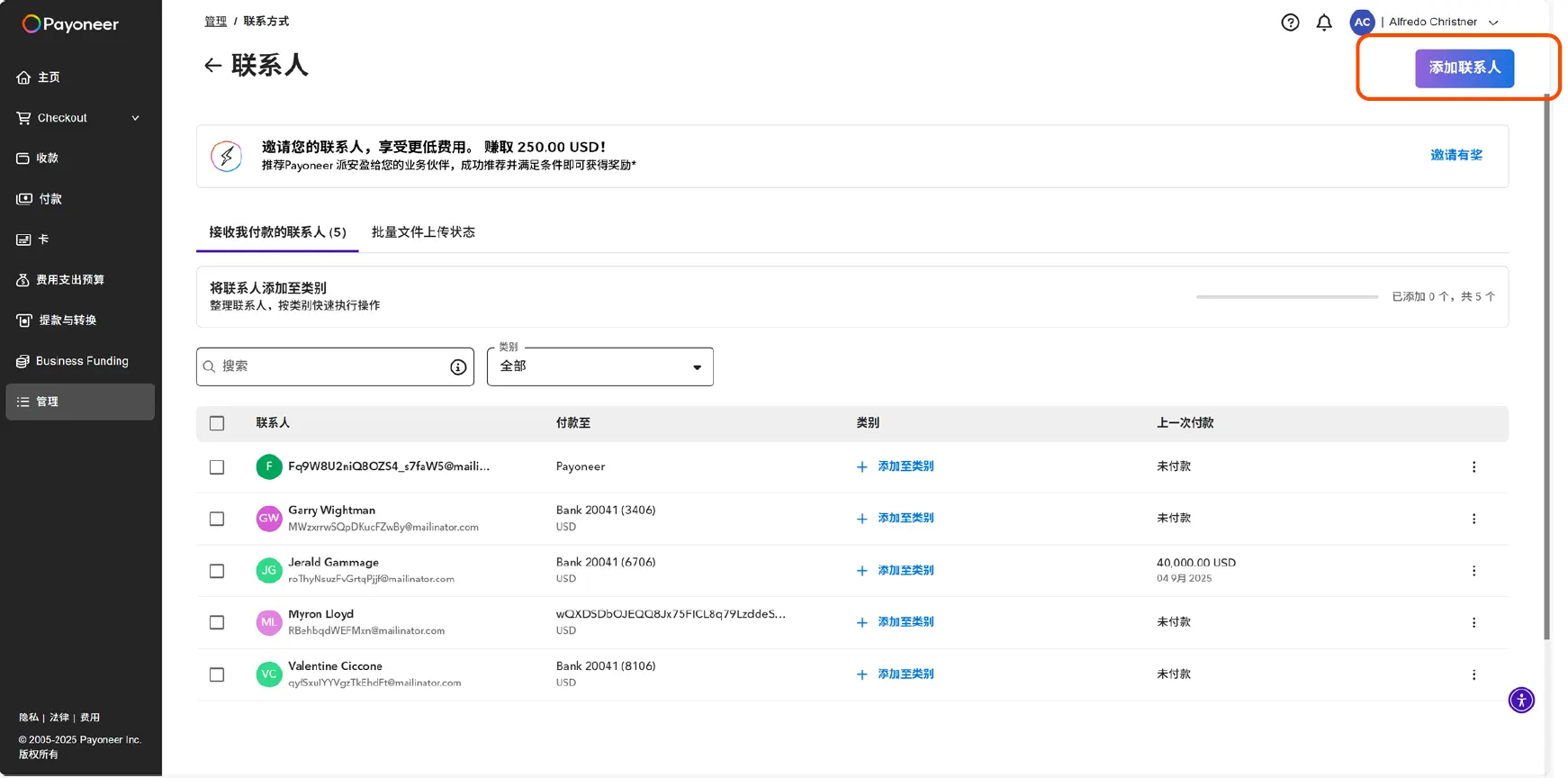Click the 搜索 contacts input field
The width and height of the screenshot is (1568, 778).
pyautogui.click(x=335, y=367)
